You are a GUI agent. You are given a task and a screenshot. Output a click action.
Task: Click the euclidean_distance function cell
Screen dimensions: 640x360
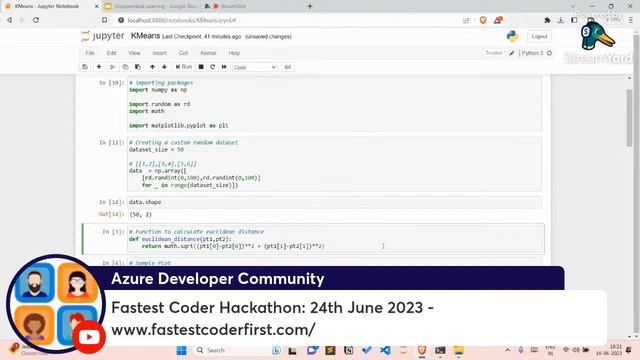334,239
